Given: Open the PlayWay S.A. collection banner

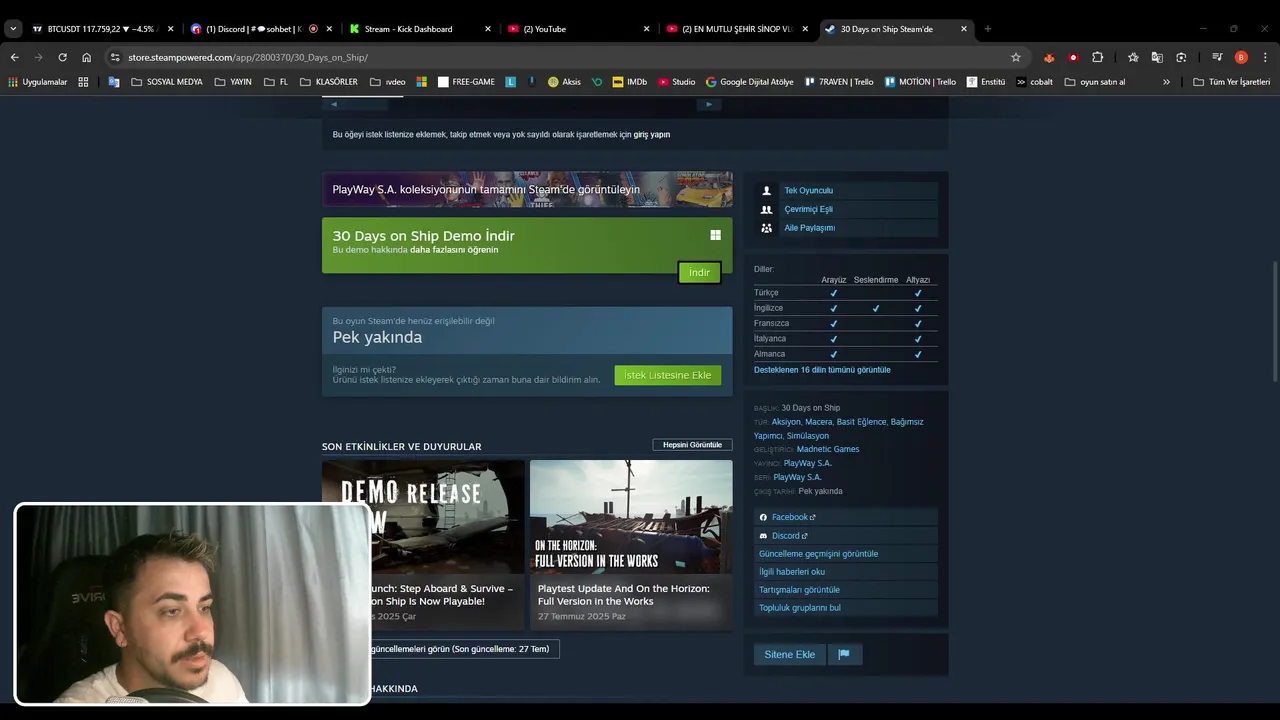Looking at the screenshot, I should [x=527, y=189].
